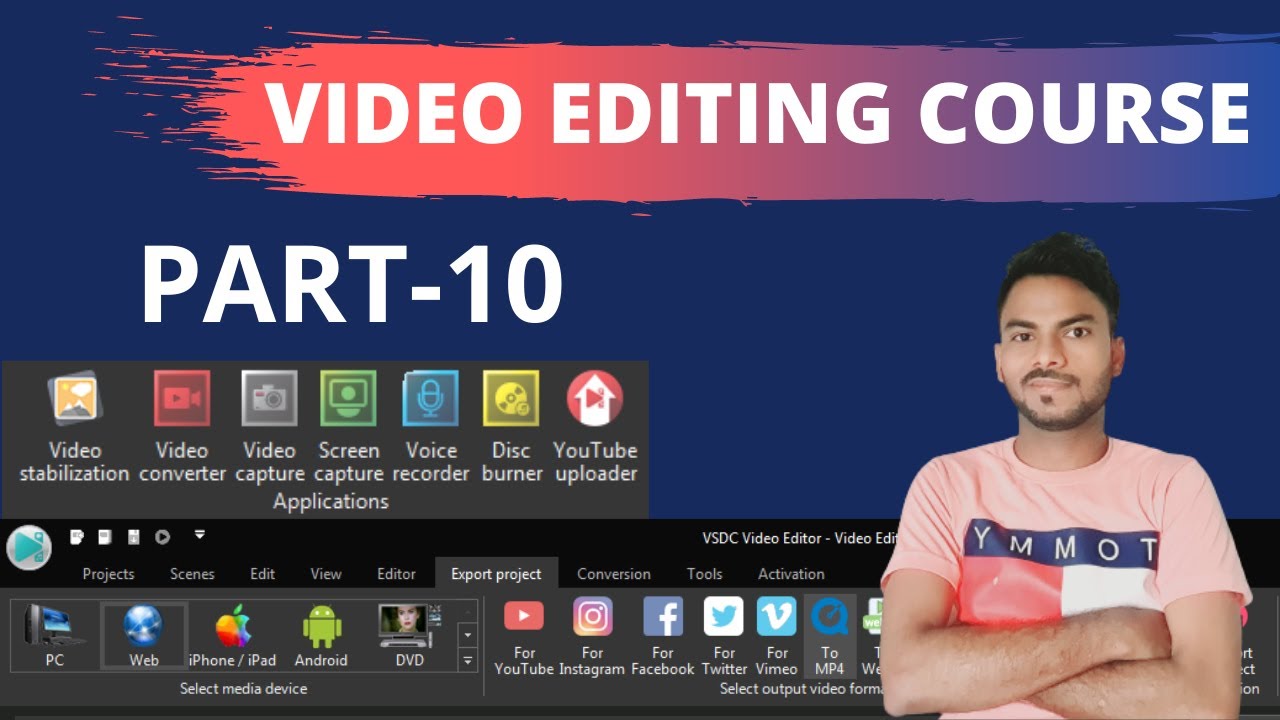The width and height of the screenshot is (1280, 720).
Task: Choose Android as the media device
Action: [321, 636]
